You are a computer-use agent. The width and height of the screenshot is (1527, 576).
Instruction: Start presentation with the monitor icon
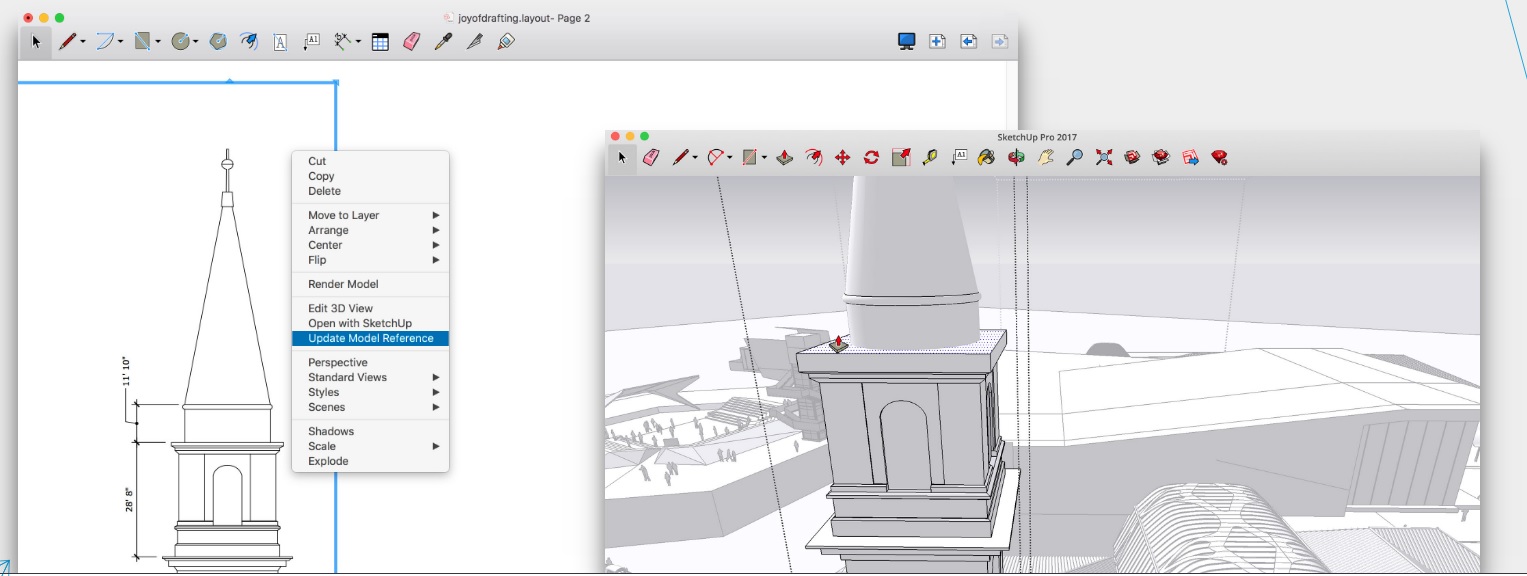906,42
